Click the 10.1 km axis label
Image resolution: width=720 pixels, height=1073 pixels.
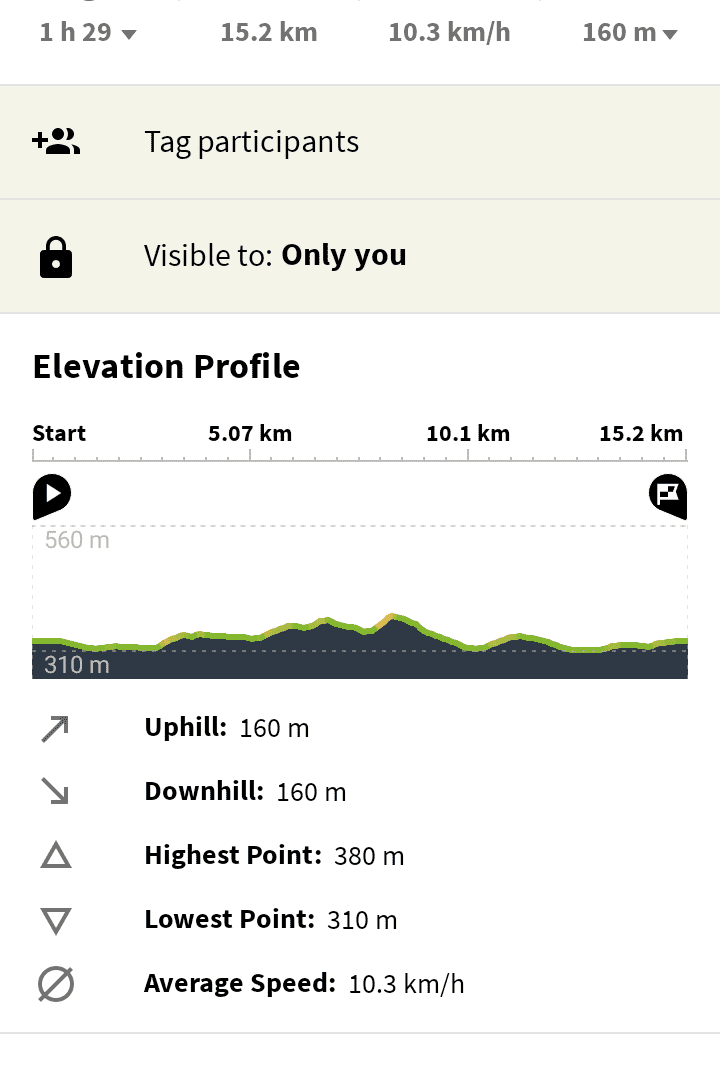point(468,434)
